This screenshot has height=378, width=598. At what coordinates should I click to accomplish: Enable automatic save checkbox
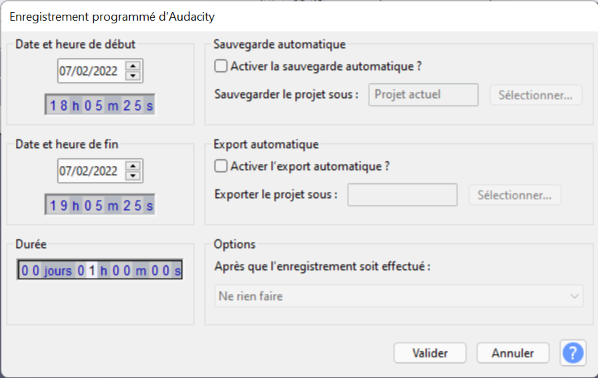click(220, 66)
